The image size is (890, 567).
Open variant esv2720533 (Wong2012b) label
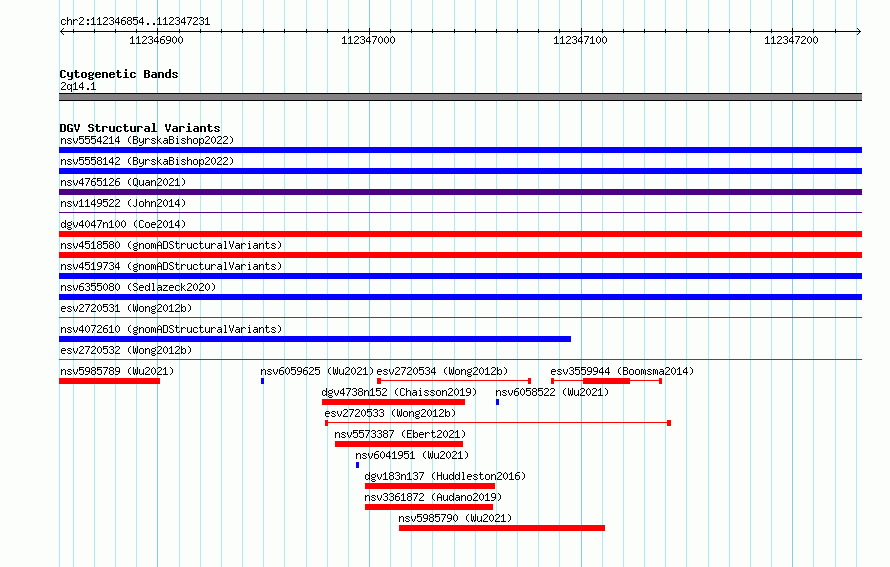(390, 413)
